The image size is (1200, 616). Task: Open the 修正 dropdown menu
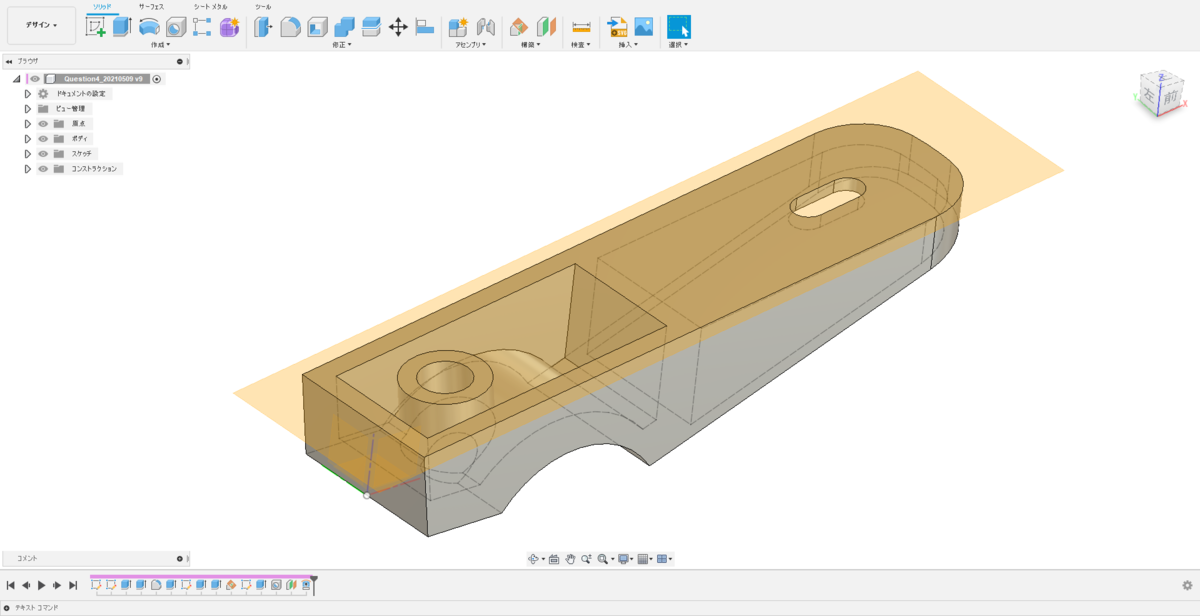[342, 45]
